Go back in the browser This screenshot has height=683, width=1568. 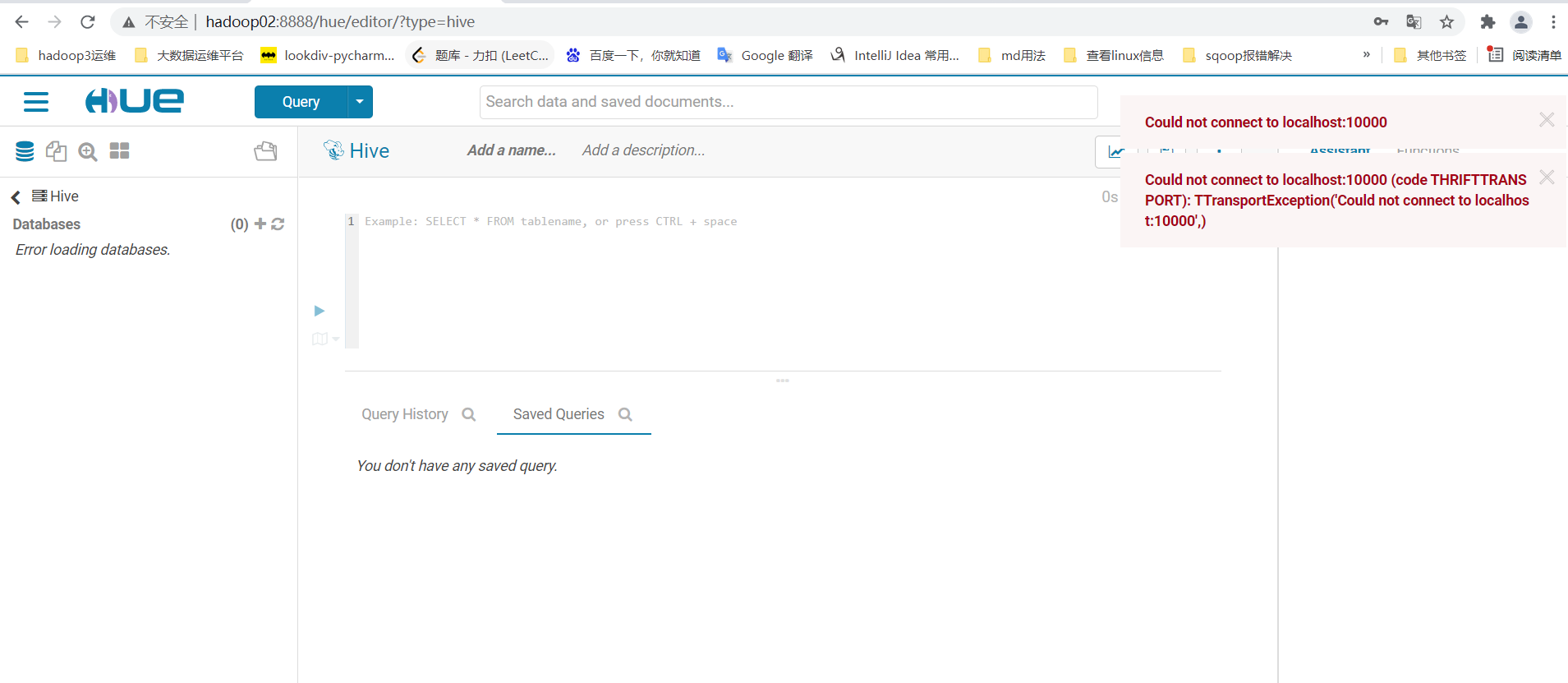coord(22,22)
